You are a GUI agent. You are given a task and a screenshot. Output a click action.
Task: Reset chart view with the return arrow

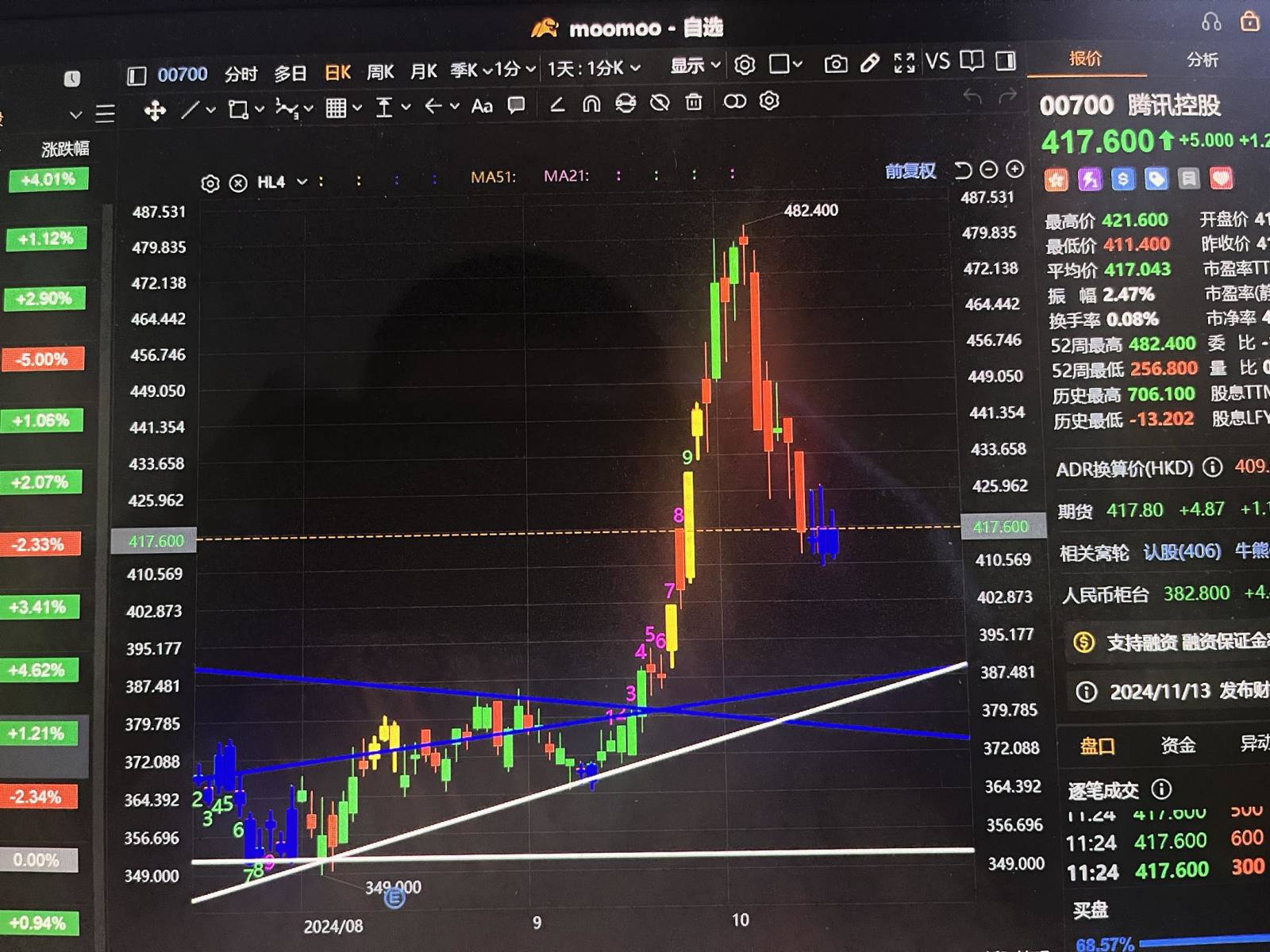(963, 171)
